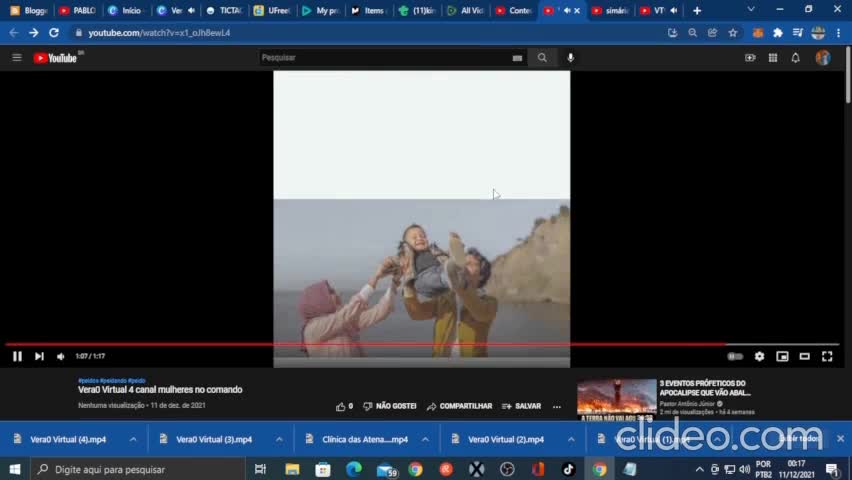Open the Windows Start menu
The height and width of the screenshot is (480, 852).
point(15,469)
